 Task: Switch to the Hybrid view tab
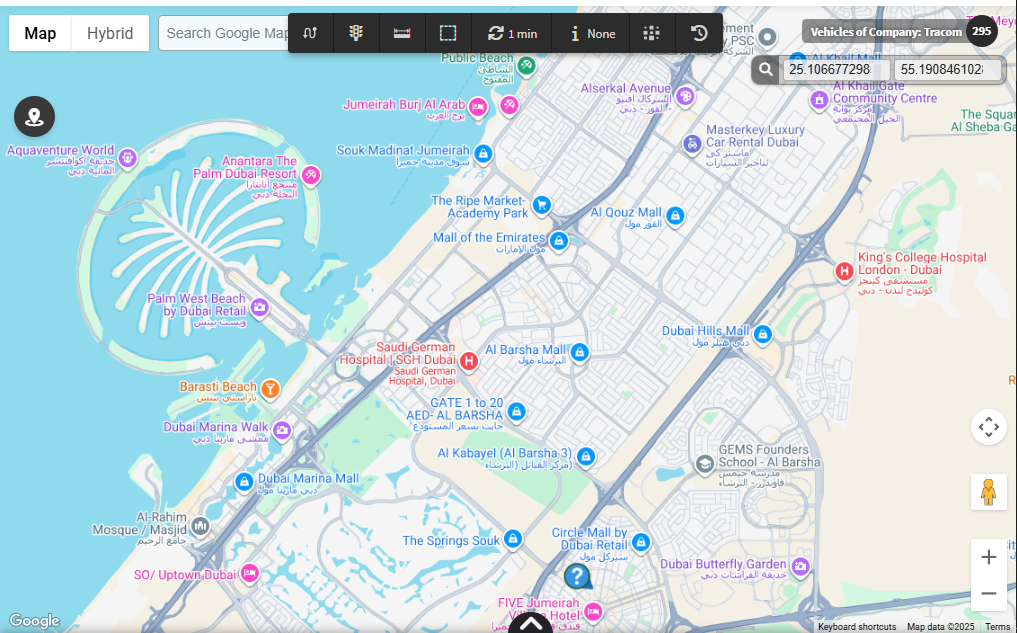110,33
